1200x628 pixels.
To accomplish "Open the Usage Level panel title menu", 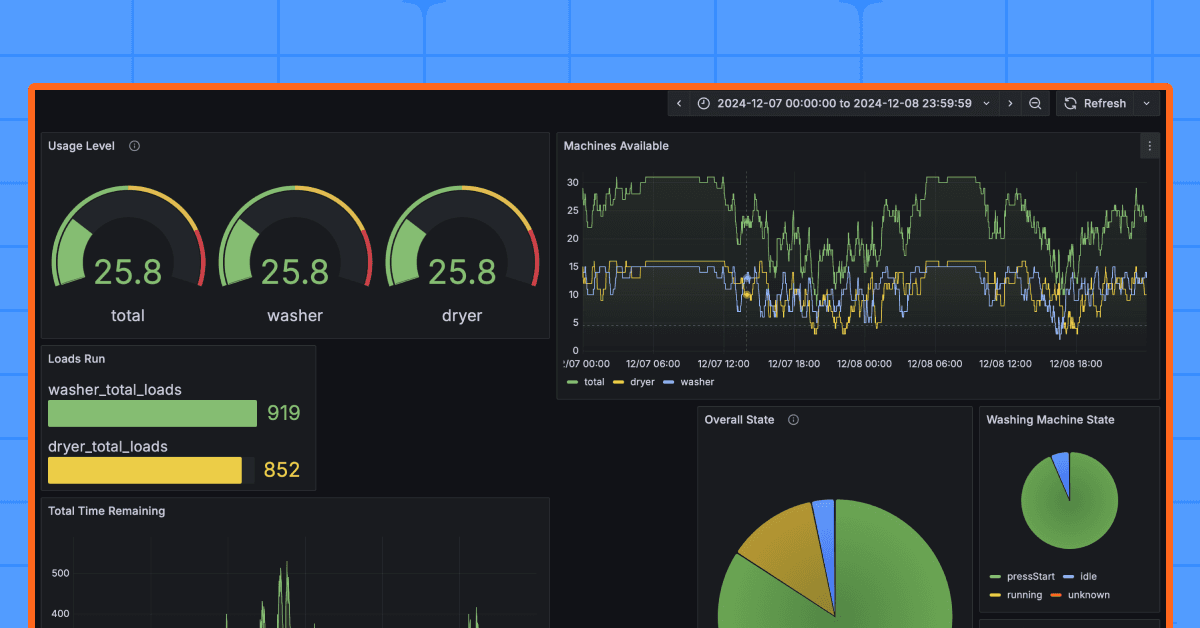I will pyautogui.click(x=81, y=145).
